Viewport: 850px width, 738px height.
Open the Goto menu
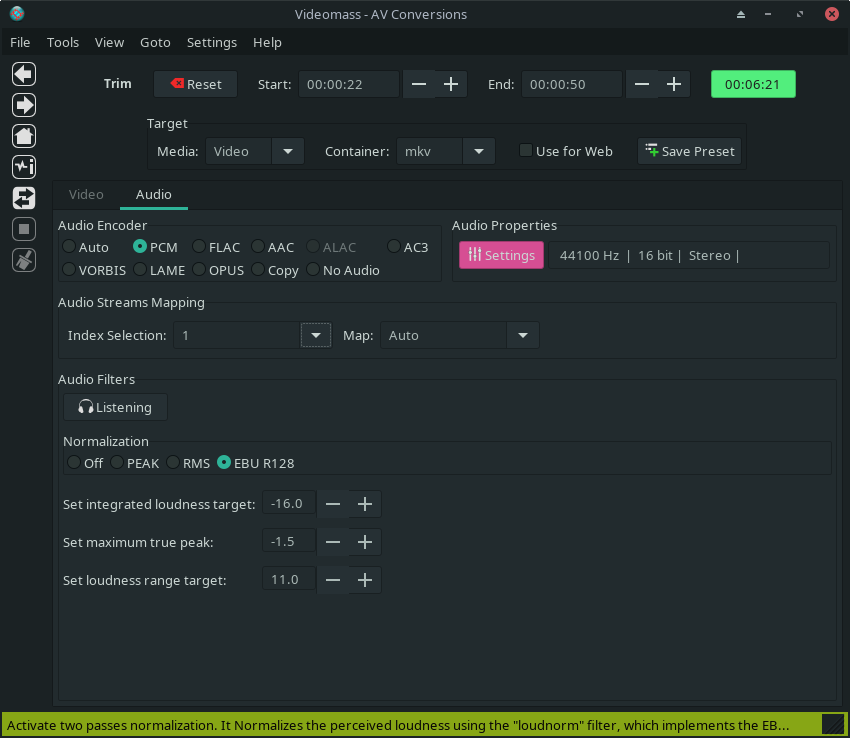click(155, 42)
